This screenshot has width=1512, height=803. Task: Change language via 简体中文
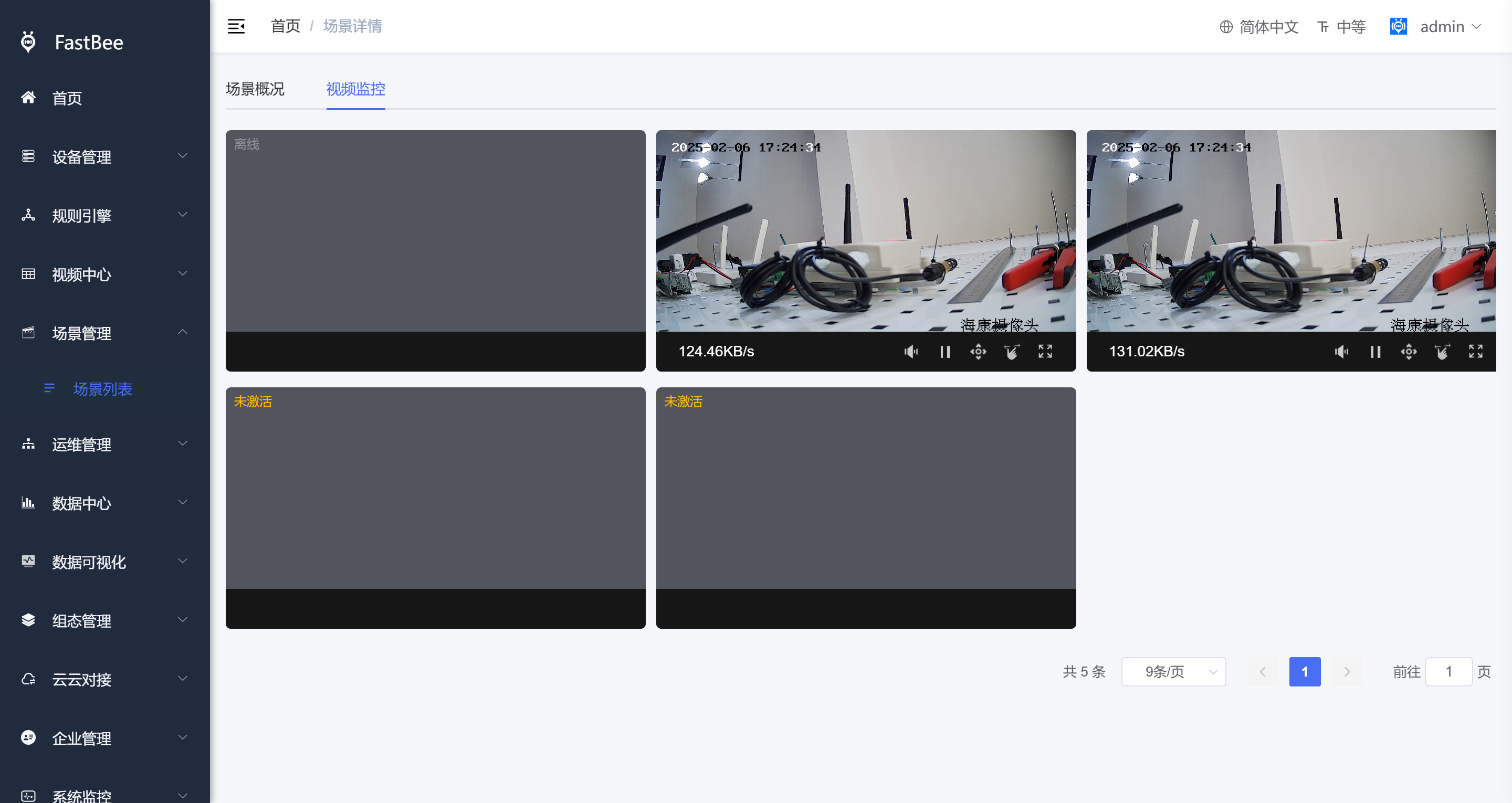[x=1268, y=27]
